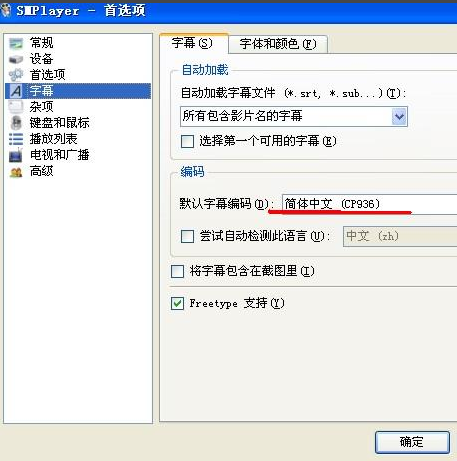The height and width of the screenshot is (461, 457).
Task: Click the 首选项 gear icon
Action: [16, 75]
